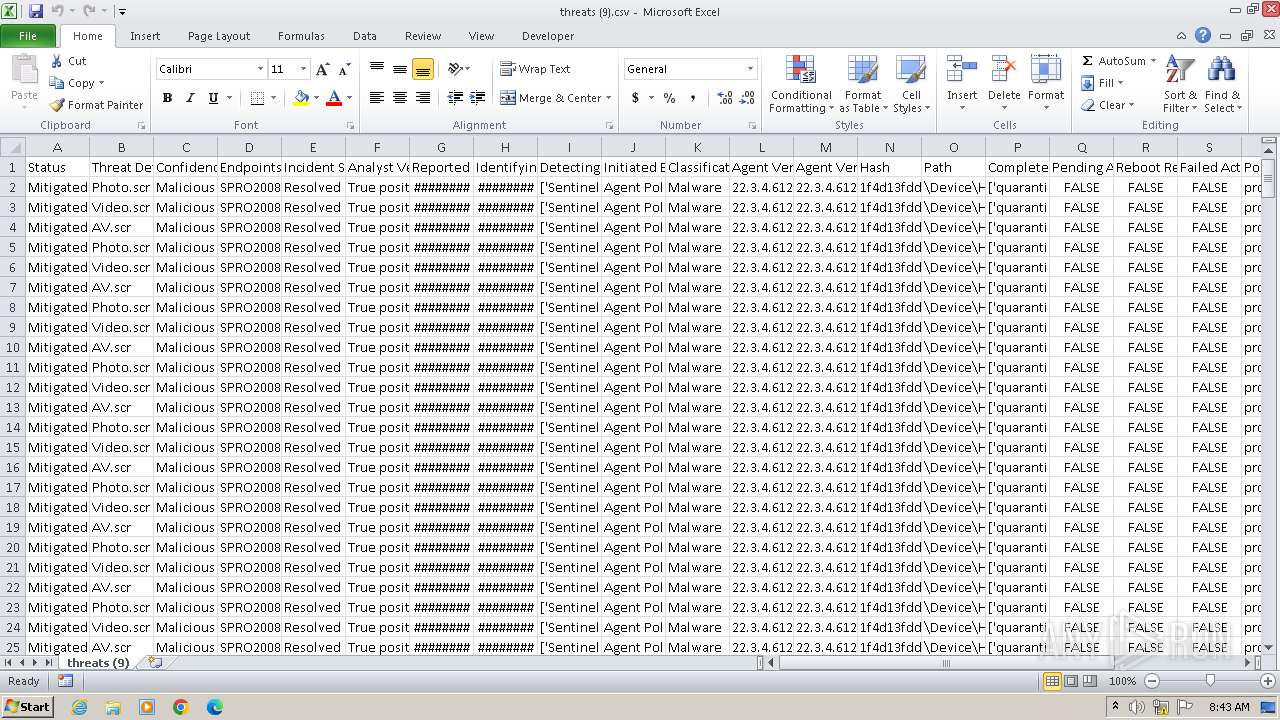This screenshot has width=1280, height=720.
Task: Click Decrease Decimal icon
Action: click(749, 98)
